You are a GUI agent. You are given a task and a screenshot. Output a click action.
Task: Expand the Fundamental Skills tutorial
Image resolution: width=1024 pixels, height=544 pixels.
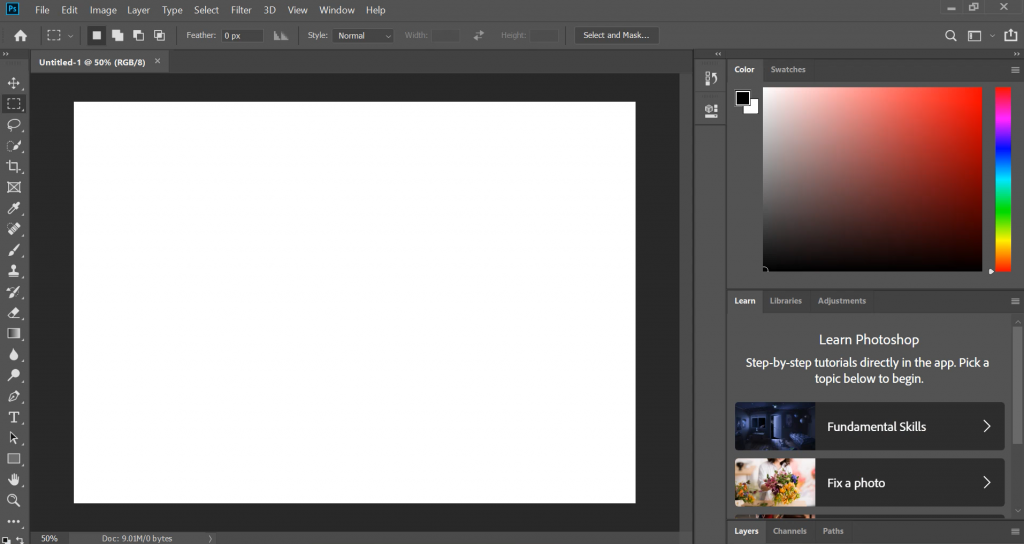click(x=869, y=426)
